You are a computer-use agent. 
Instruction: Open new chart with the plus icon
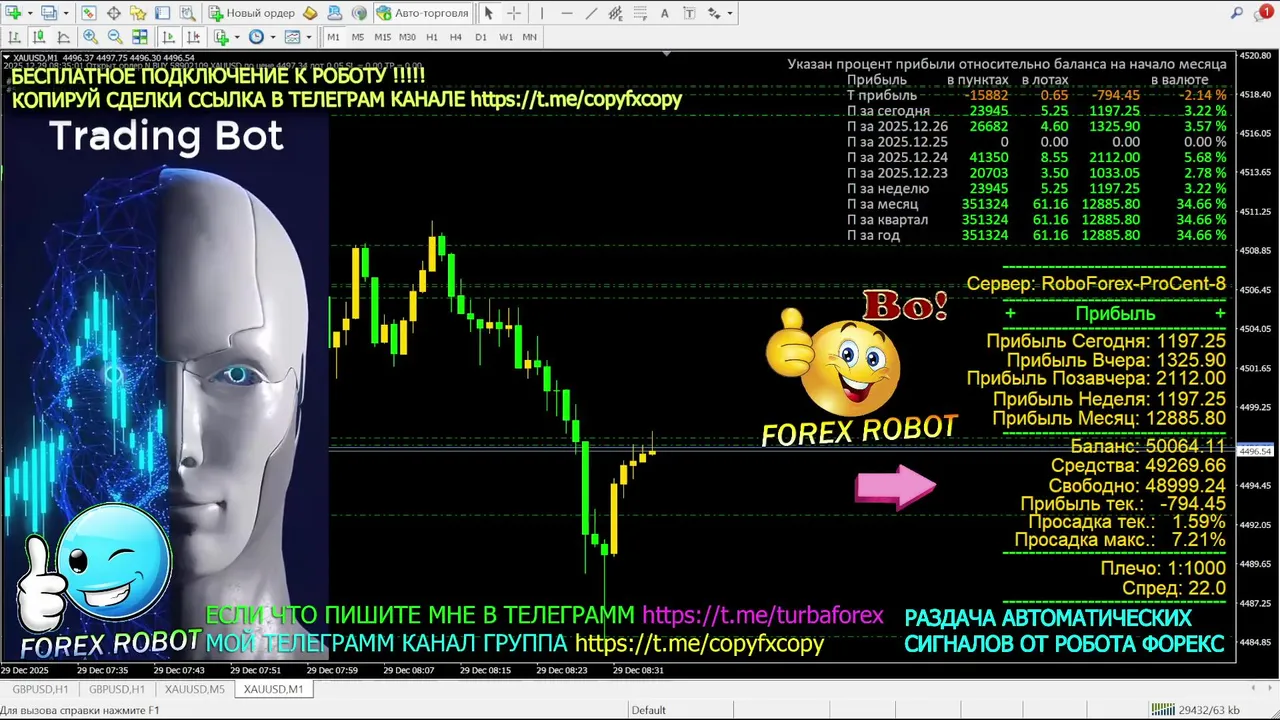point(13,13)
